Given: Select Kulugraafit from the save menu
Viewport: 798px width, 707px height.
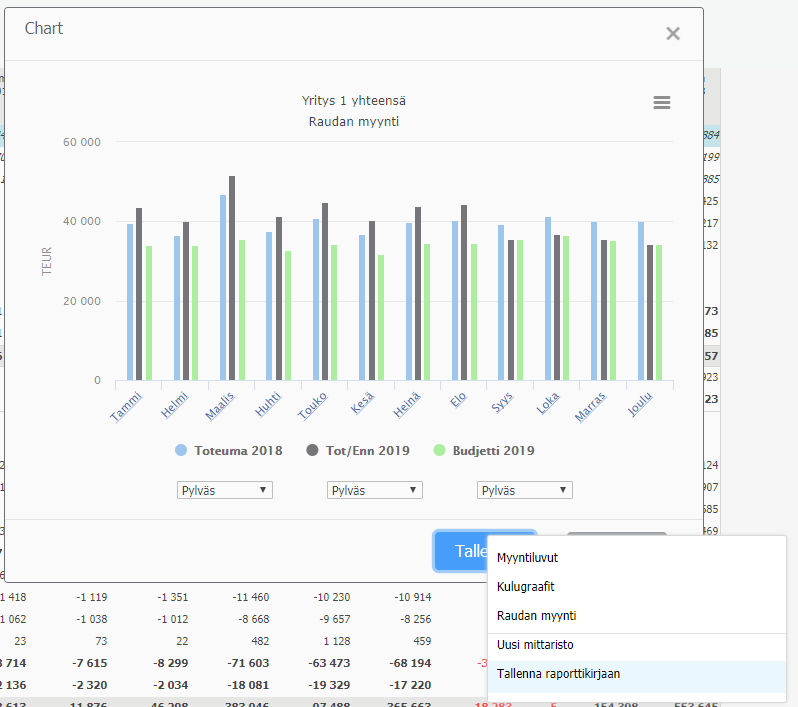Looking at the screenshot, I should click(x=526, y=587).
